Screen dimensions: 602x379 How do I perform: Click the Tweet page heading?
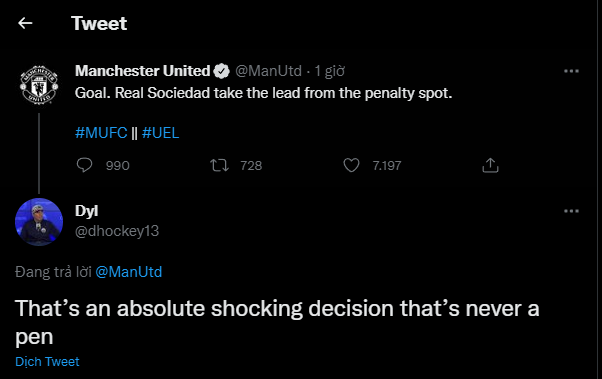coord(99,23)
